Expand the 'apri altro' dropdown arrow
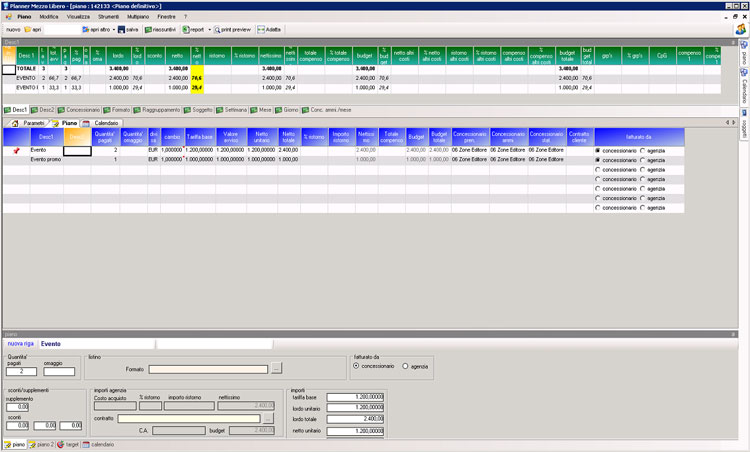 (x=113, y=29)
